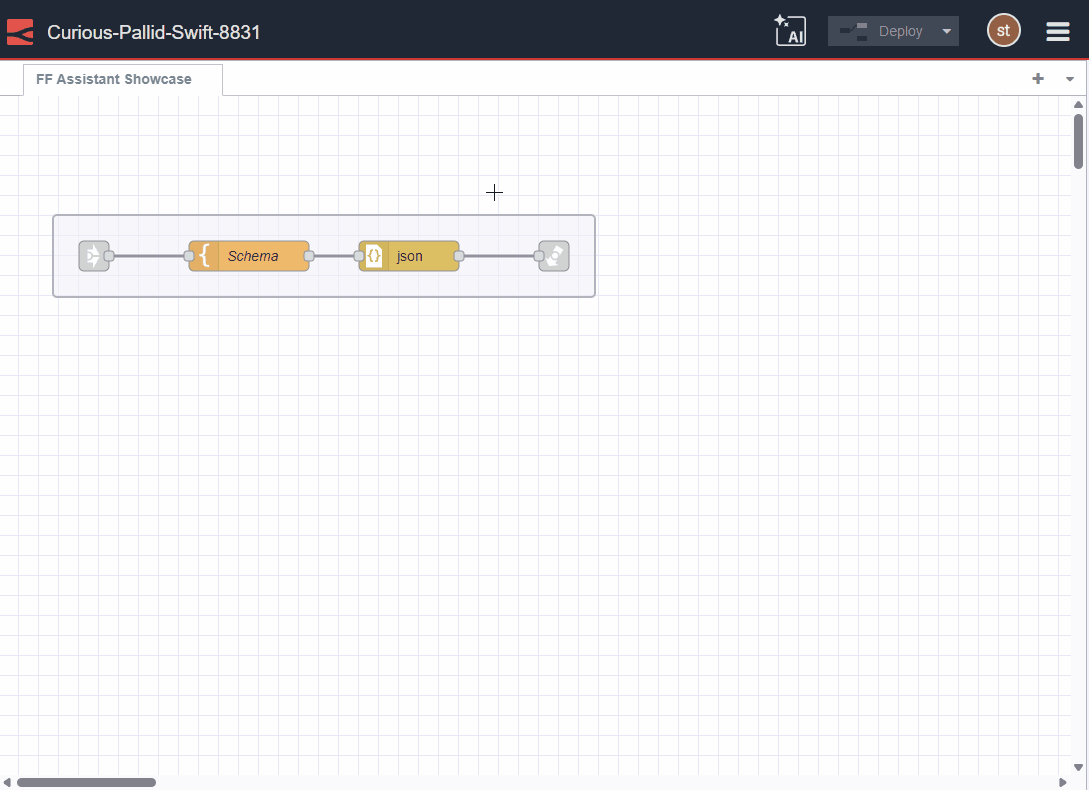Select the link-out node at the right
This screenshot has width=1089, height=790.
point(553,256)
